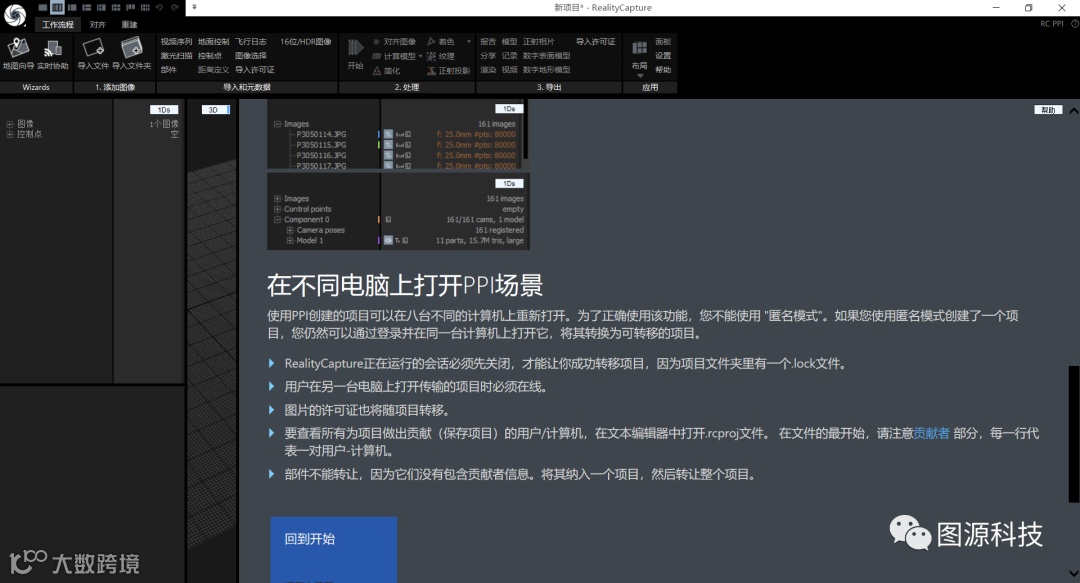Apply 着色 colorize to model

[x=441, y=42]
